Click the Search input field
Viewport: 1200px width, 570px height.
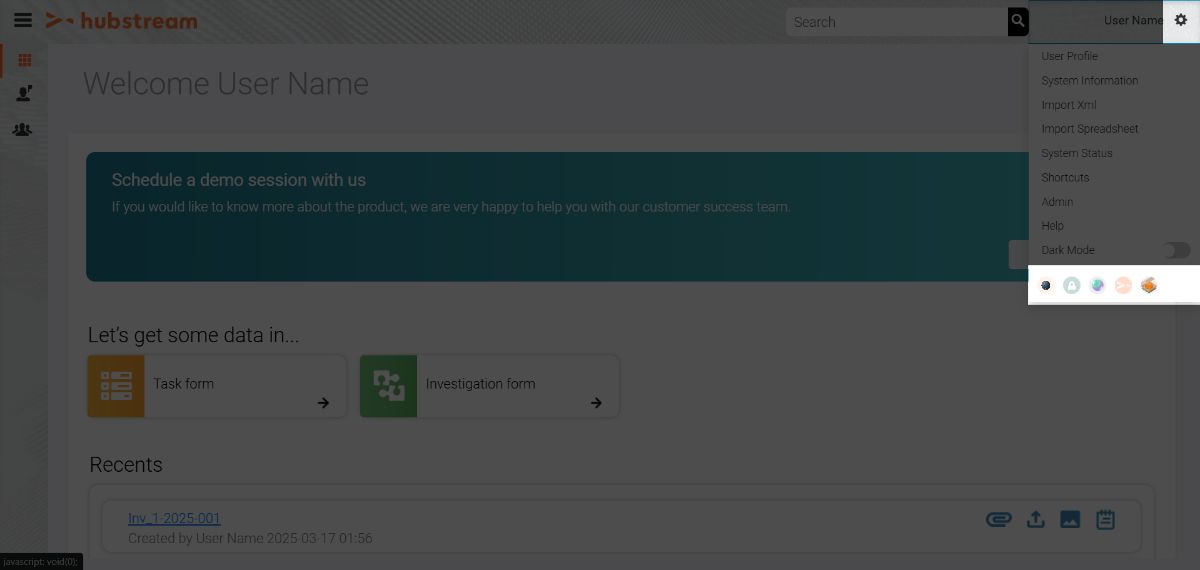(895, 22)
